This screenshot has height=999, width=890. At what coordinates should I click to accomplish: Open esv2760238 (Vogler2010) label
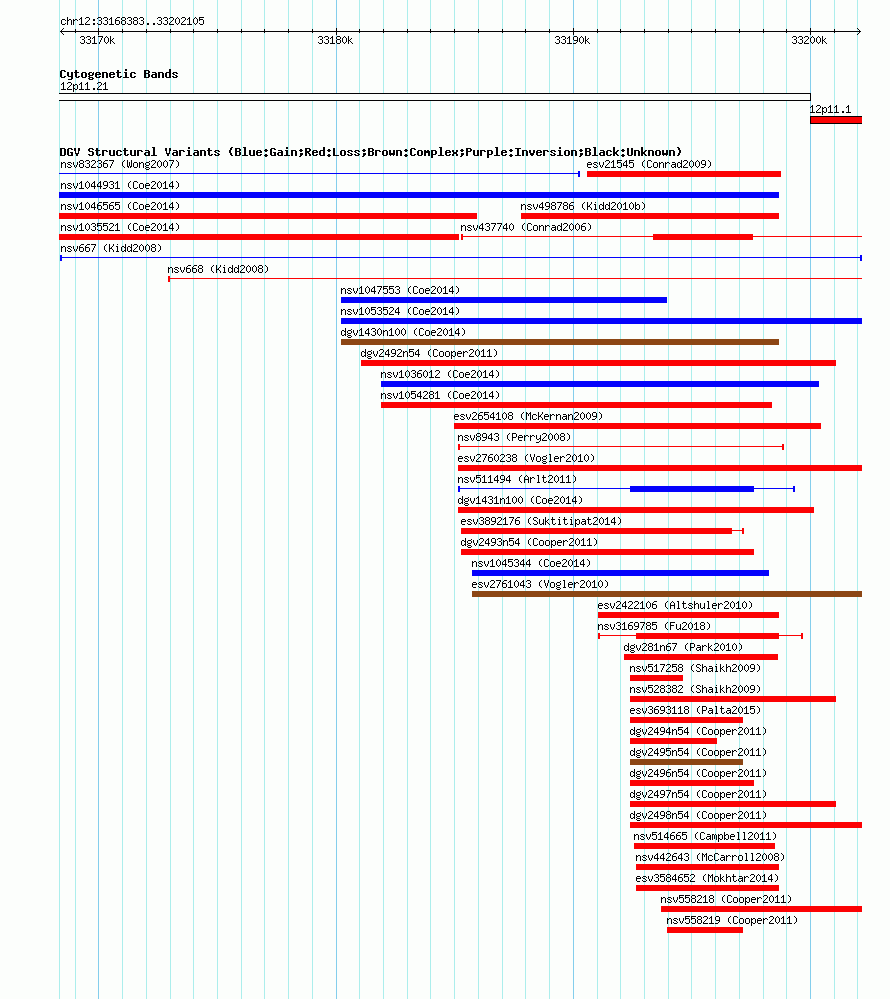(x=526, y=459)
